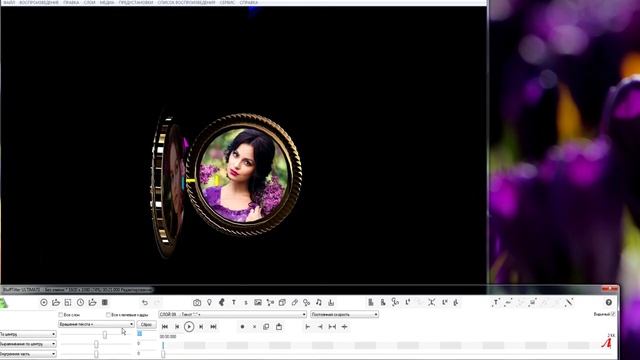Click the camera layer icon in toolbar
This screenshot has width=640, height=360.
tap(197, 302)
